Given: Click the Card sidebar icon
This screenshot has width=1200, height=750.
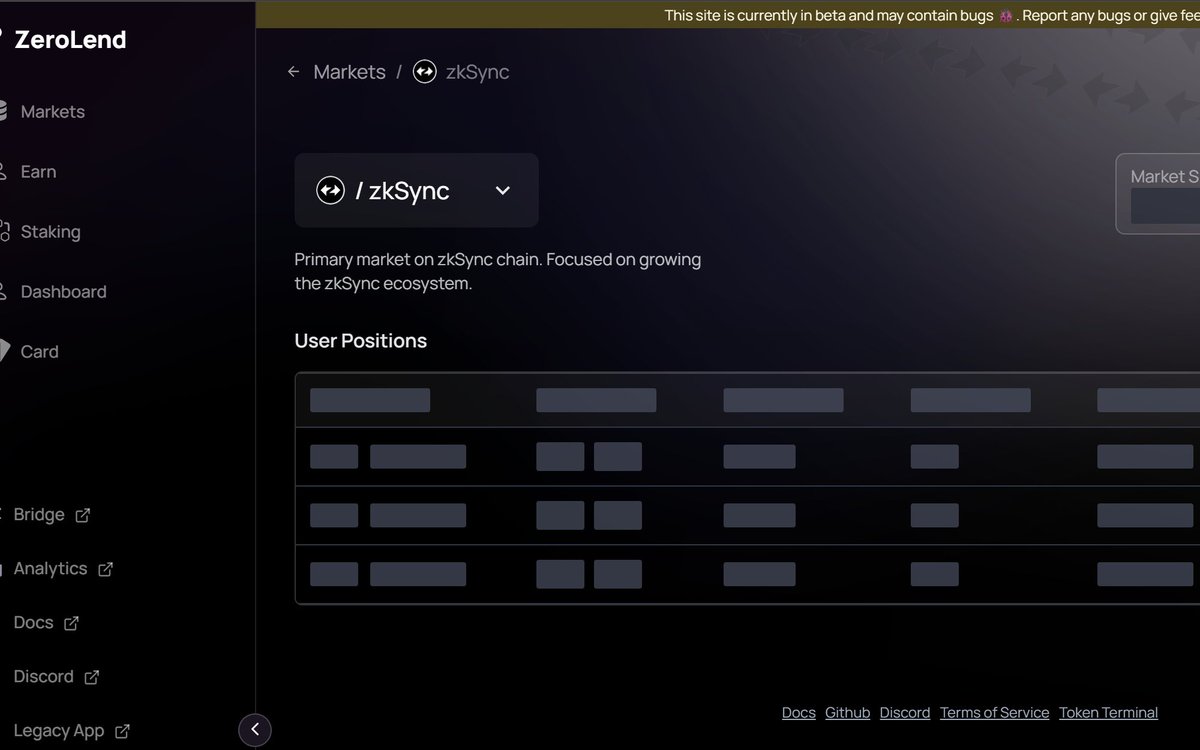Looking at the screenshot, I should tap(4, 351).
